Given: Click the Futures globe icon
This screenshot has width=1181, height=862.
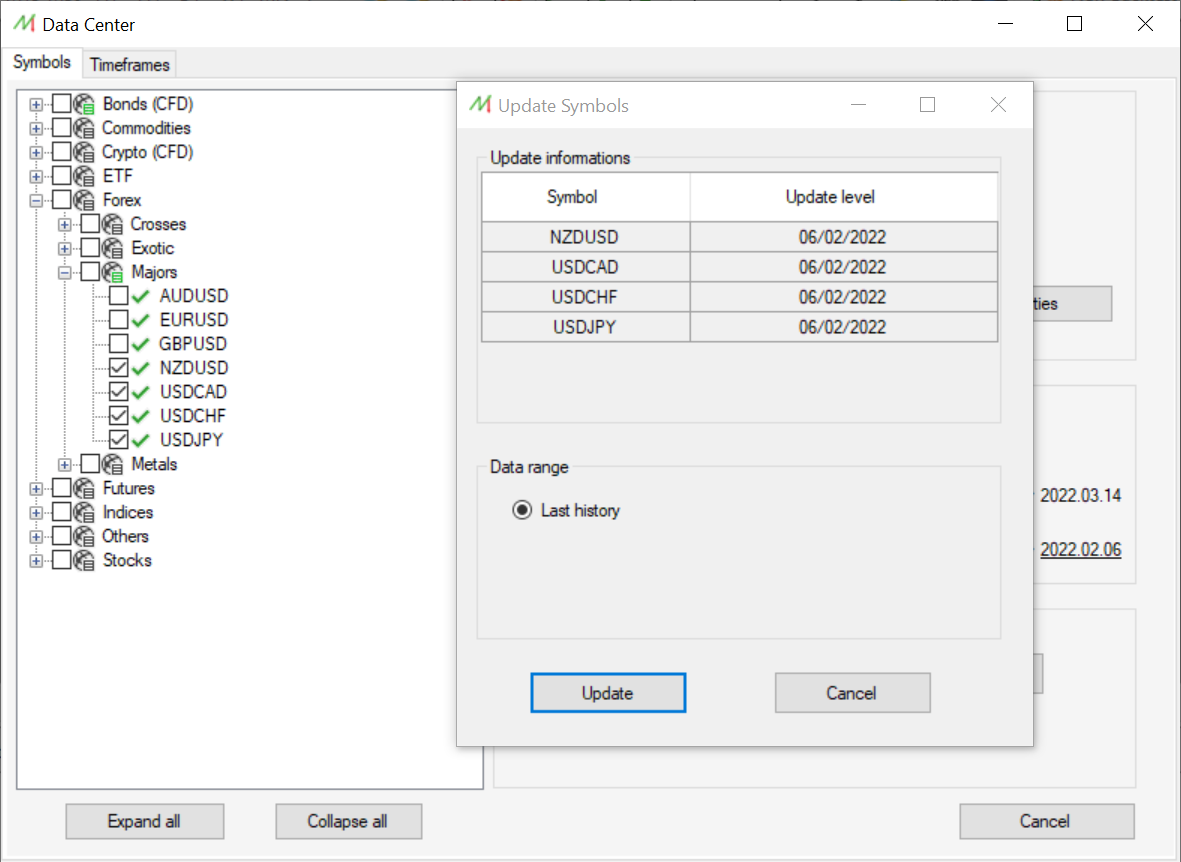Looking at the screenshot, I should [84, 488].
